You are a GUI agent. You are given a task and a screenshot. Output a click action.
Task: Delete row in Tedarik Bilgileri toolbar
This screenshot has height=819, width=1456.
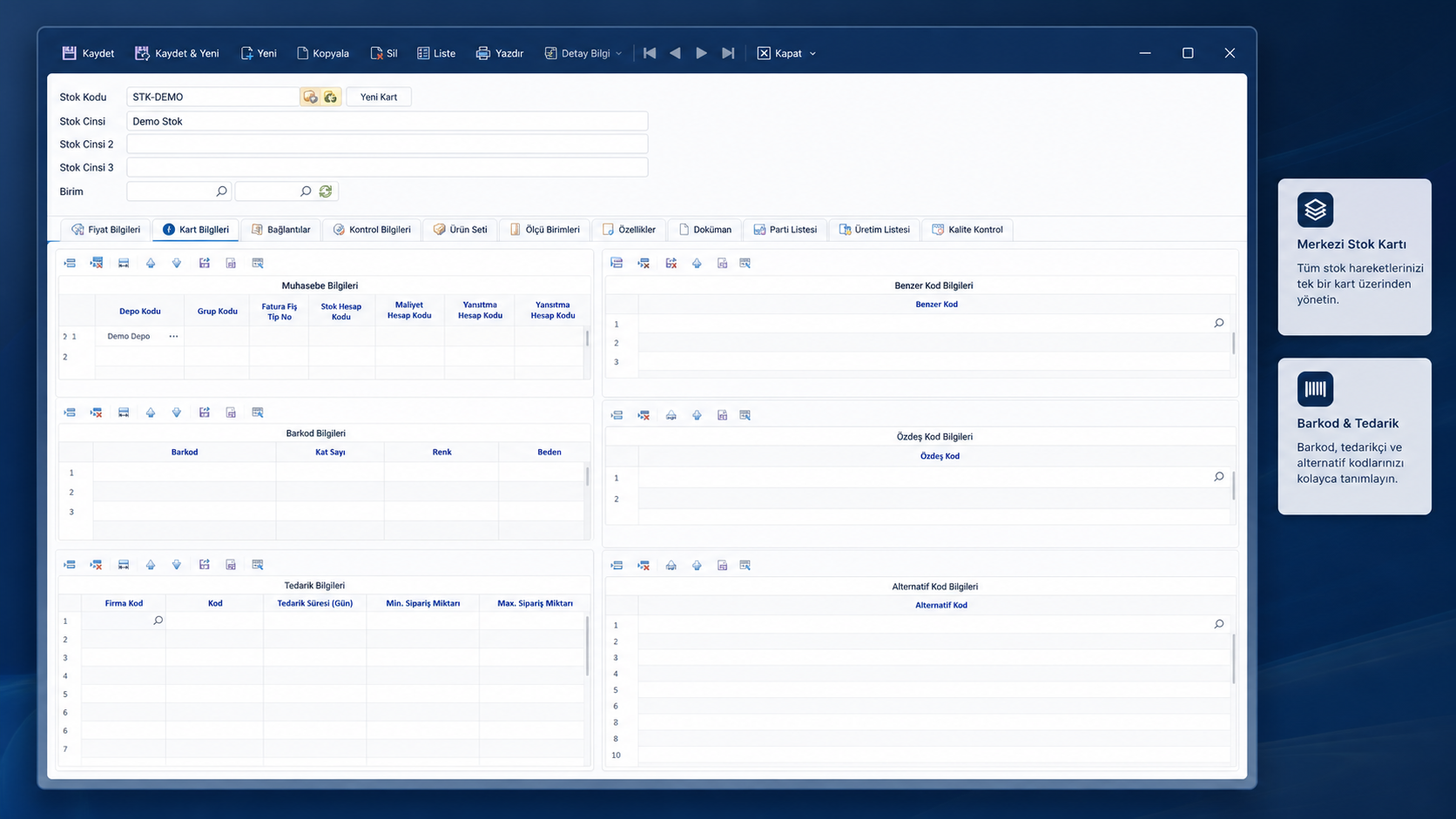coord(97,565)
